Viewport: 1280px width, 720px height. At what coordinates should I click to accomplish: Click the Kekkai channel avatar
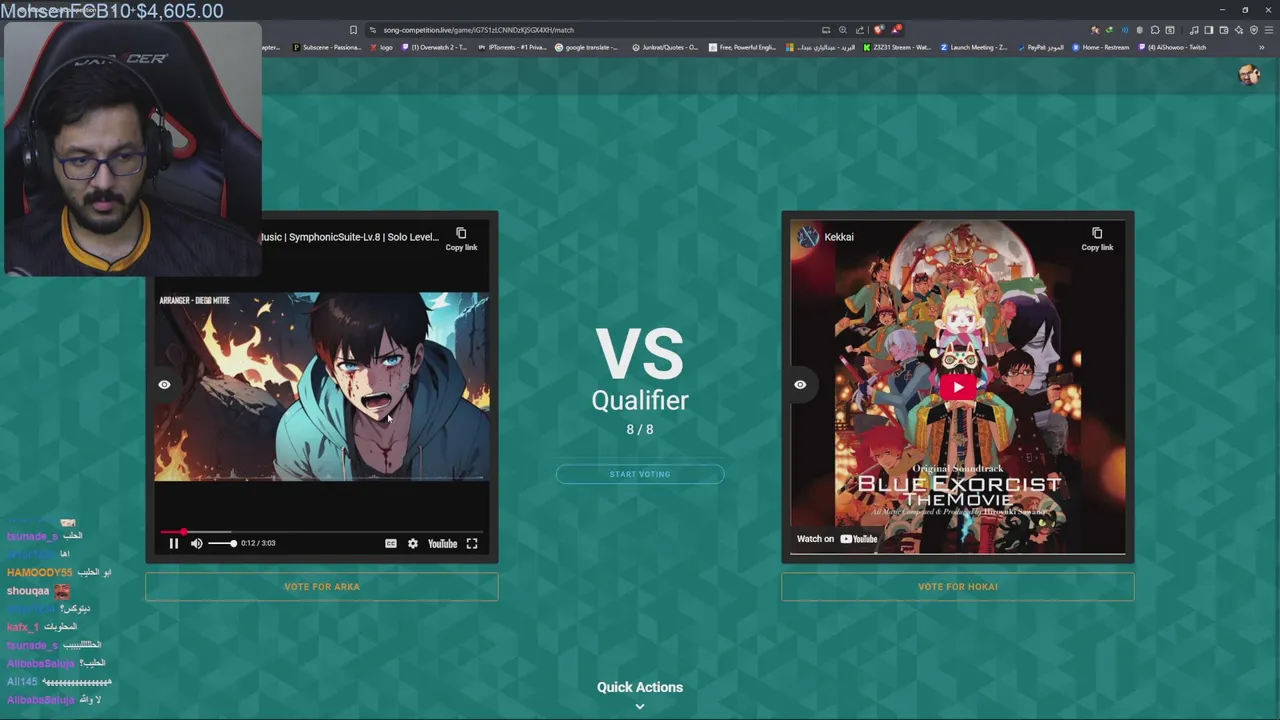(x=808, y=237)
